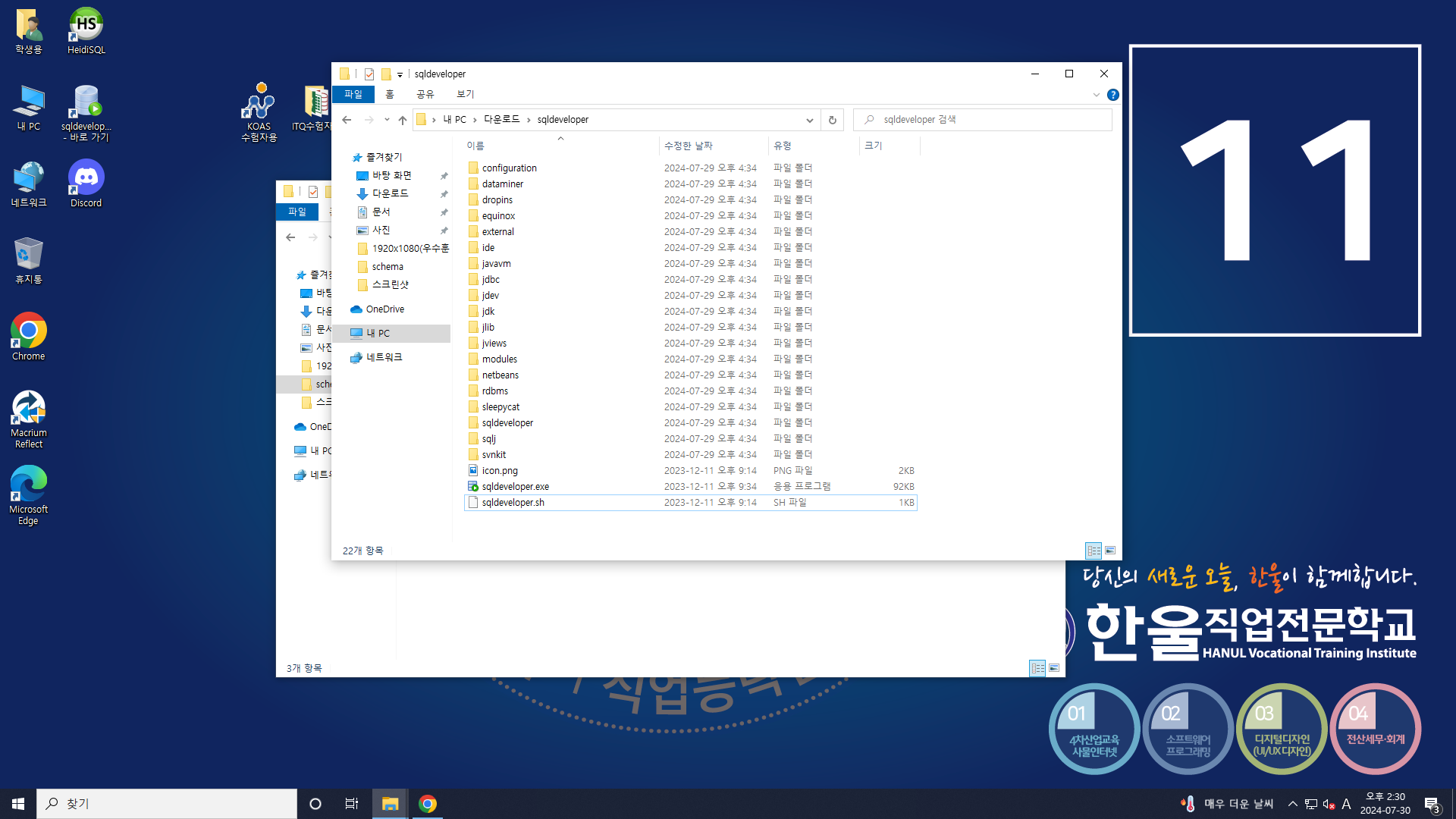Expand the ribbon with the chevron

(1096, 95)
